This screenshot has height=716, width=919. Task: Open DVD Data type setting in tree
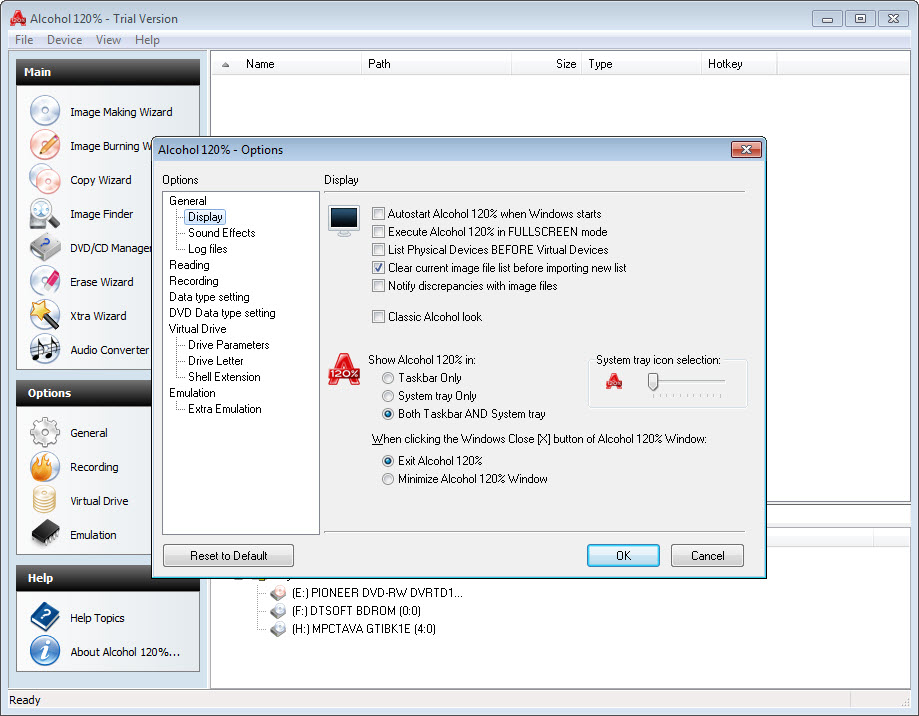pos(222,313)
